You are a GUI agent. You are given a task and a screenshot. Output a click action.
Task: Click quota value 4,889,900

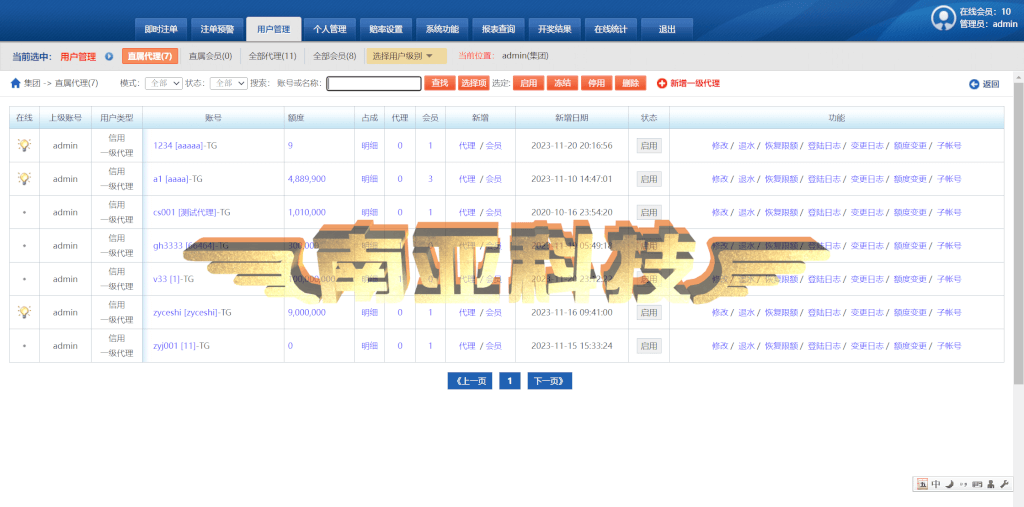pyautogui.click(x=306, y=178)
